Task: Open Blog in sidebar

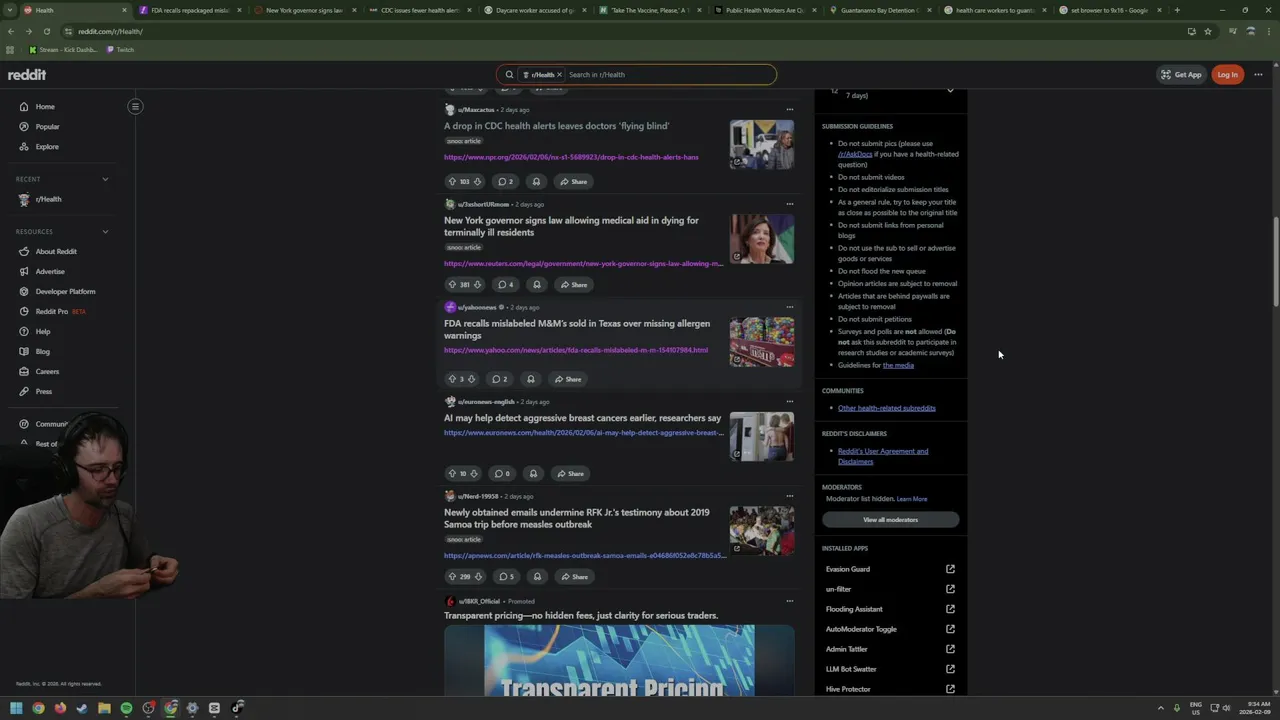Action: (x=43, y=351)
